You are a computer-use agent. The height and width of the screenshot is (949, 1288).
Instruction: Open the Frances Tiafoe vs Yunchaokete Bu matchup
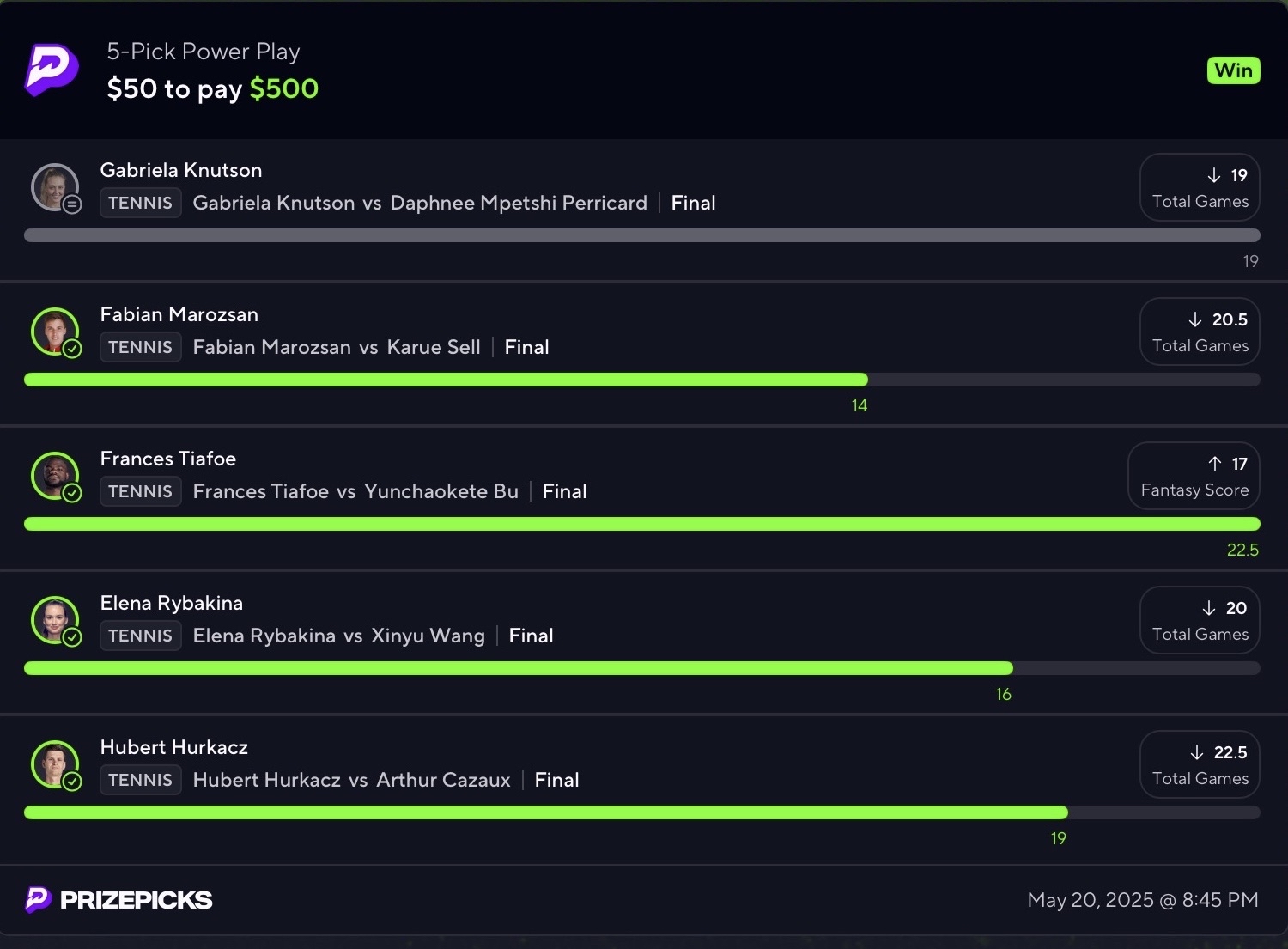[x=355, y=491]
